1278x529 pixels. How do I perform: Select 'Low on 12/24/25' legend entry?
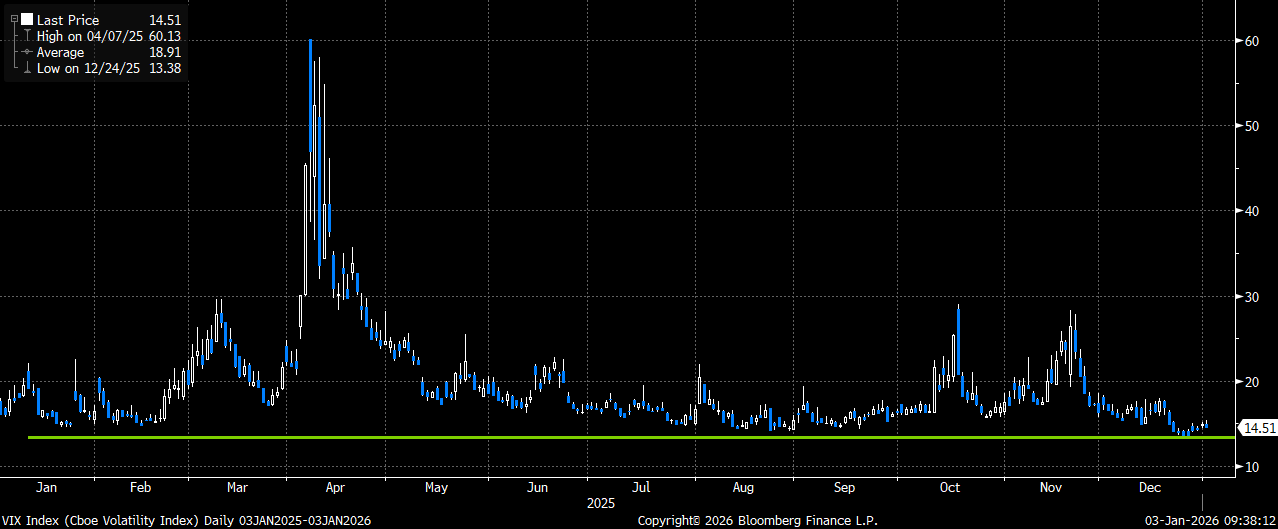[87, 68]
